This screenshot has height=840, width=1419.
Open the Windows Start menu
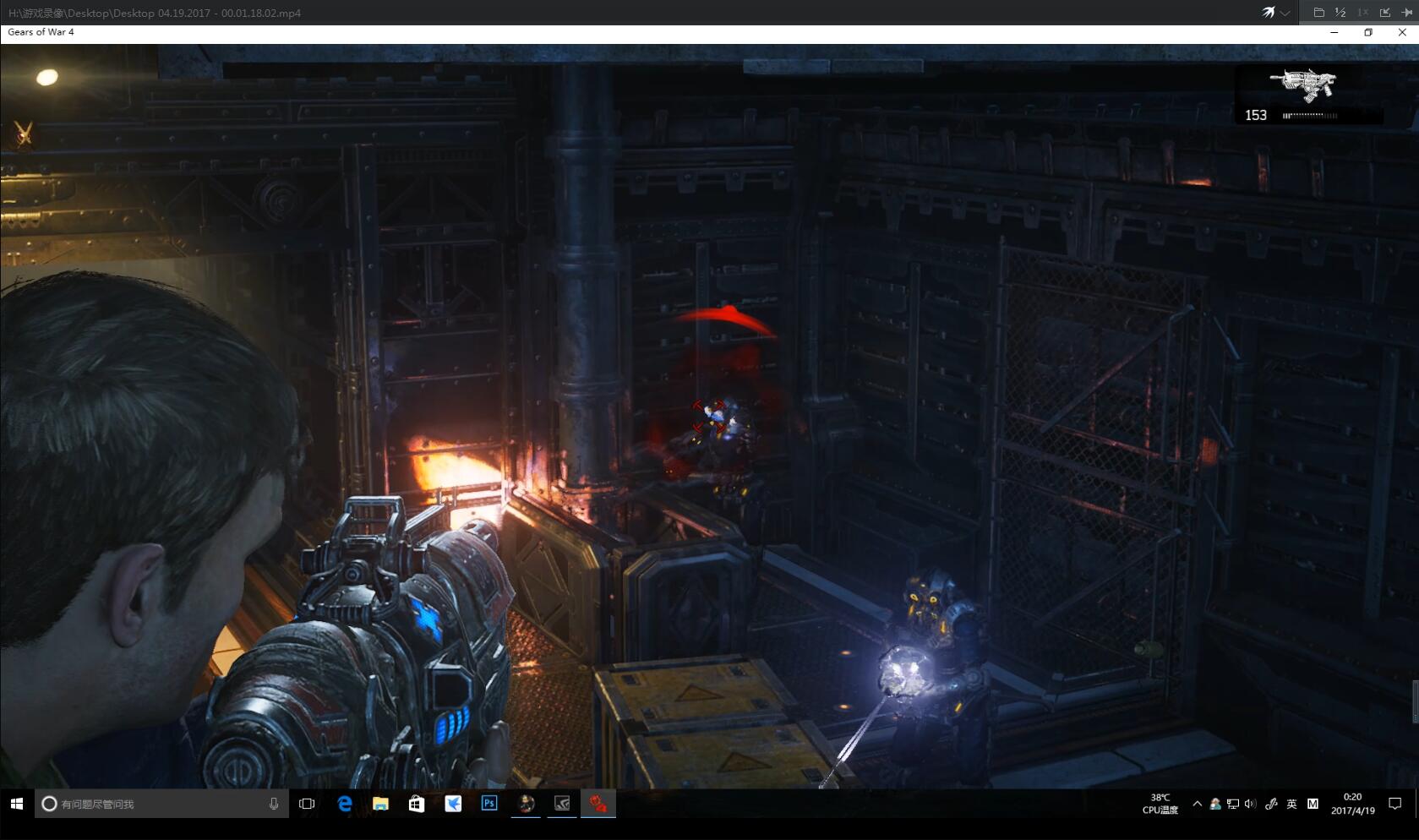(17, 804)
